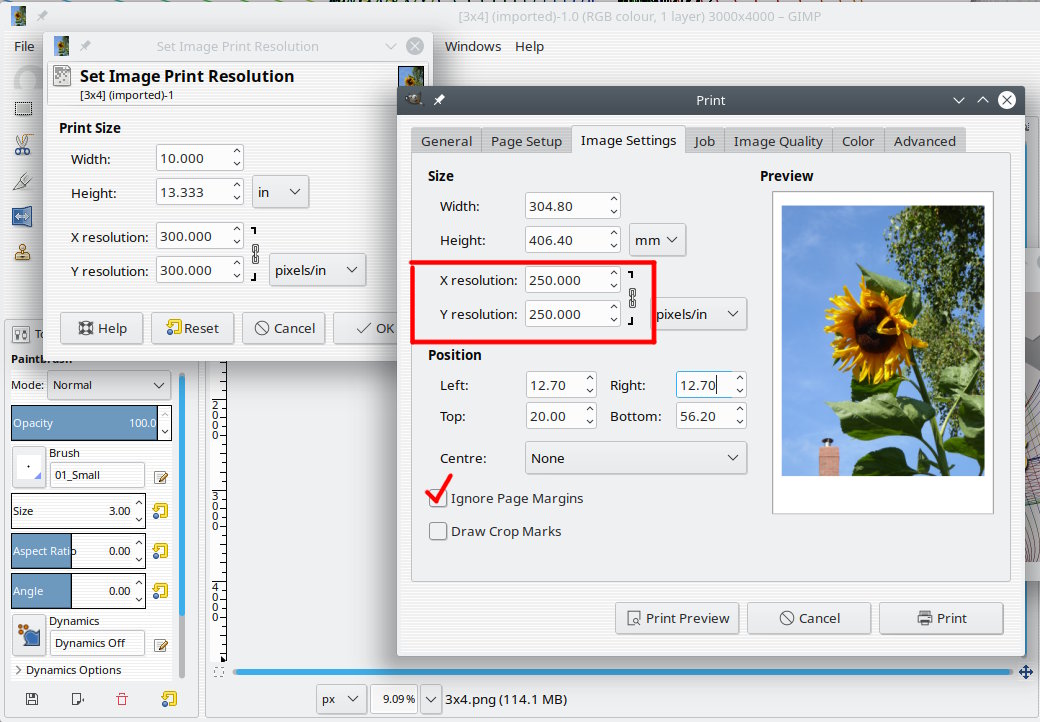Edit the 01_Small brush
The width and height of the screenshot is (1040, 722).
161,477
